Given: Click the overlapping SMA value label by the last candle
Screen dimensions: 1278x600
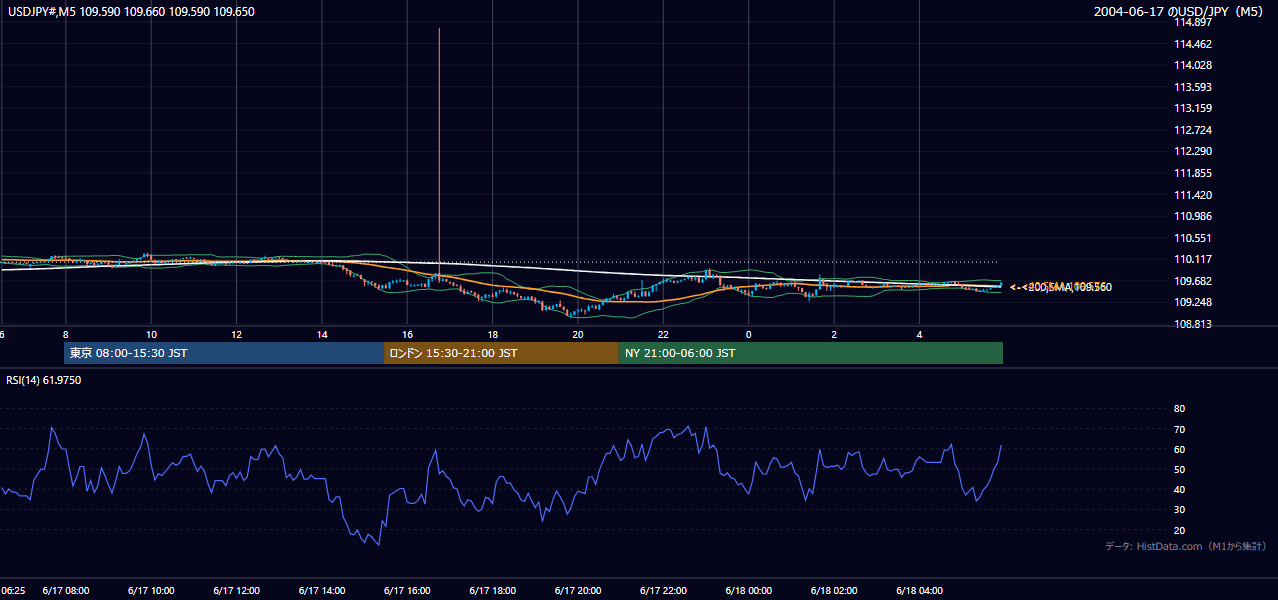Looking at the screenshot, I should (x=1060, y=287).
